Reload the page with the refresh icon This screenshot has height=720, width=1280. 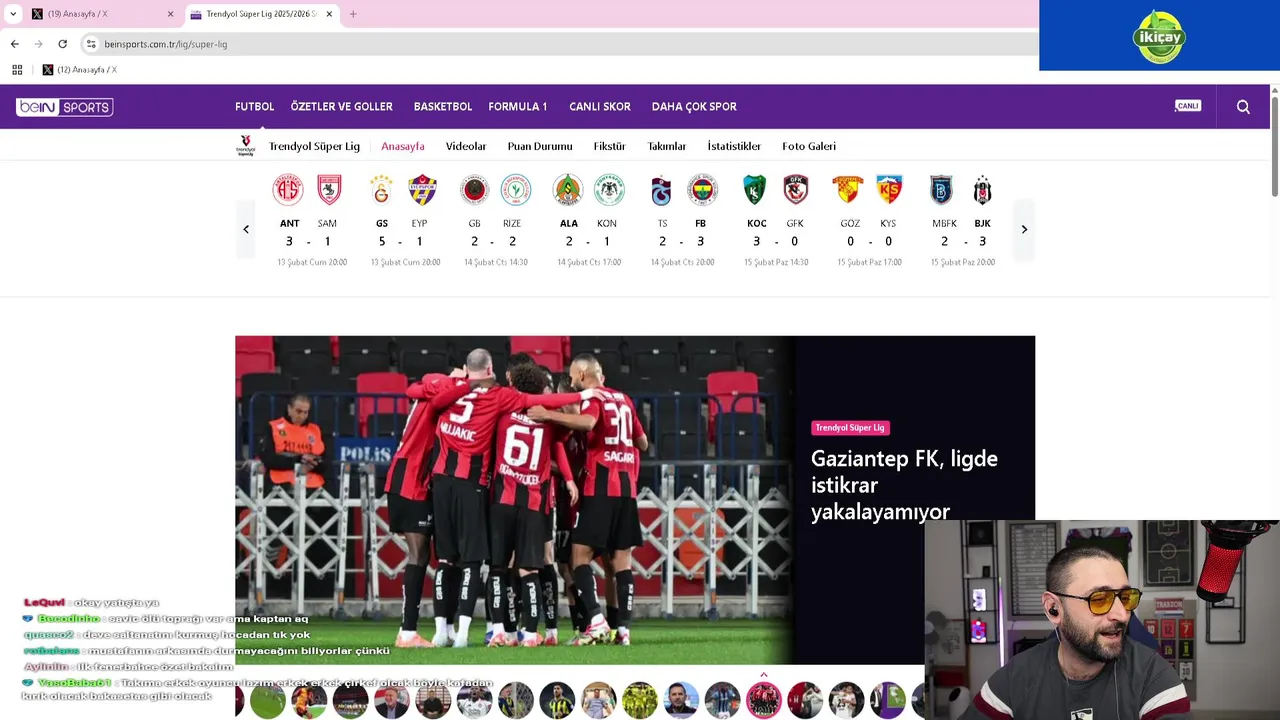62,44
